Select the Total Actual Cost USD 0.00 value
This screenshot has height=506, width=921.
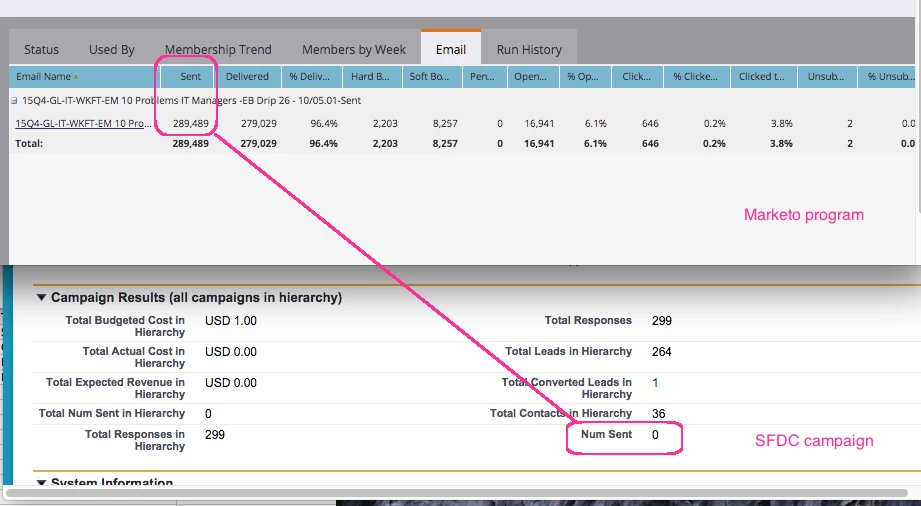coord(231,351)
